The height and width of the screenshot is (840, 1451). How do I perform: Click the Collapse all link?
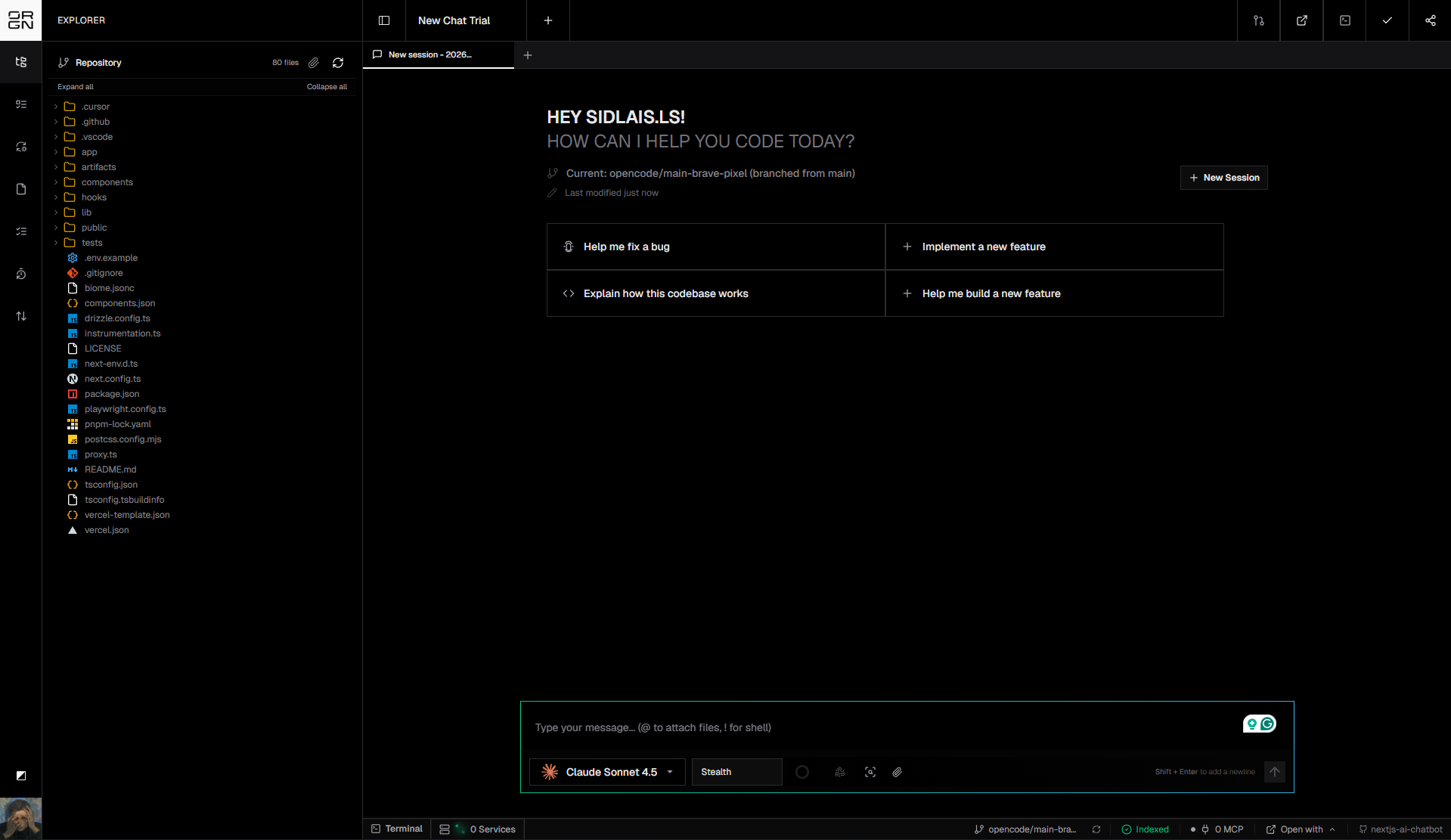[327, 87]
